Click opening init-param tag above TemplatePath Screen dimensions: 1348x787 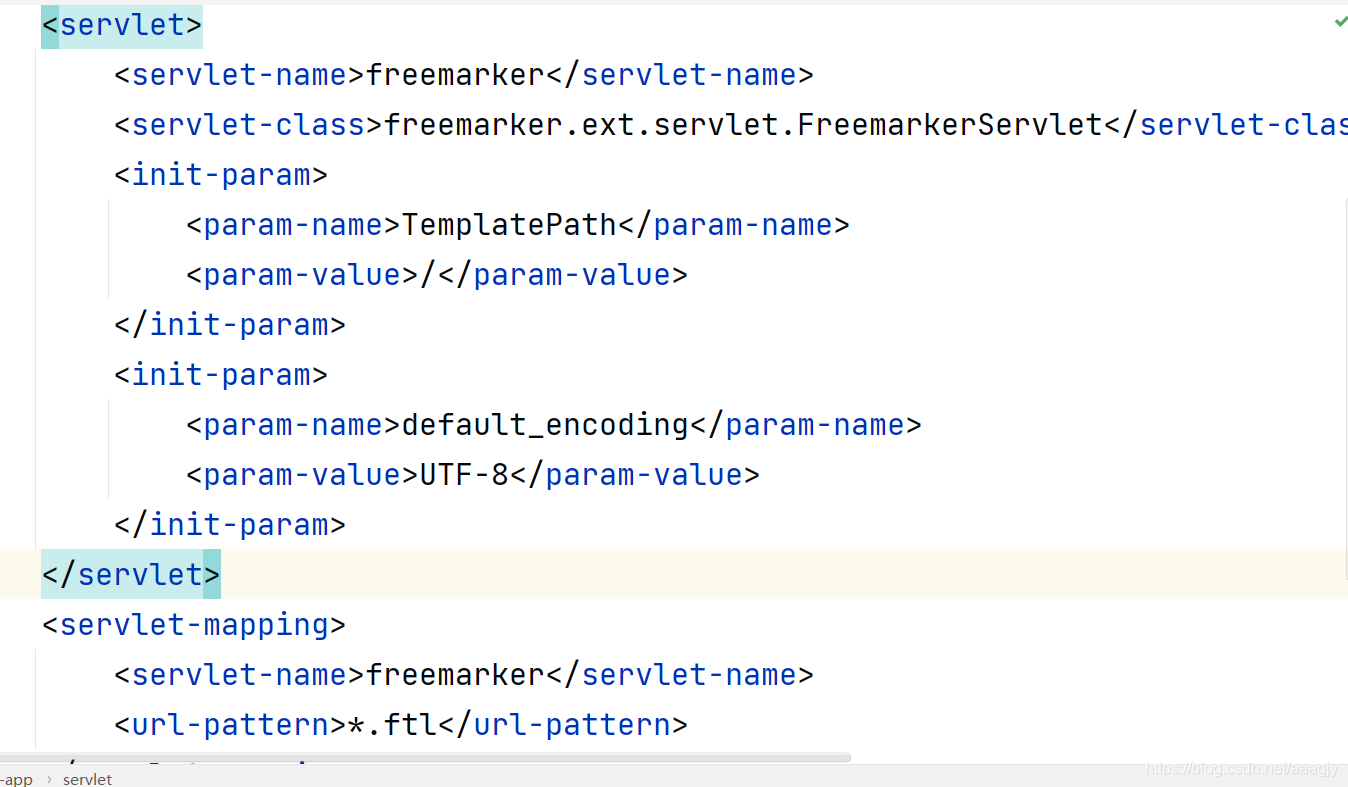(221, 175)
